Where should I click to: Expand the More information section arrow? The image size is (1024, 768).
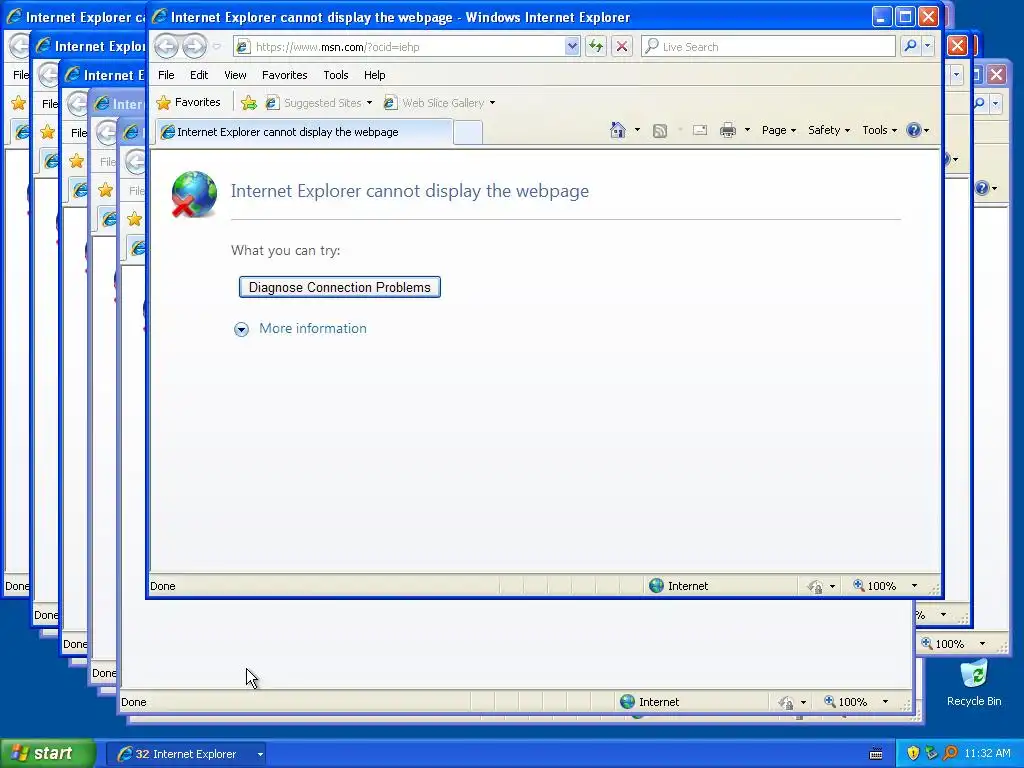pyautogui.click(x=241, y=329)
